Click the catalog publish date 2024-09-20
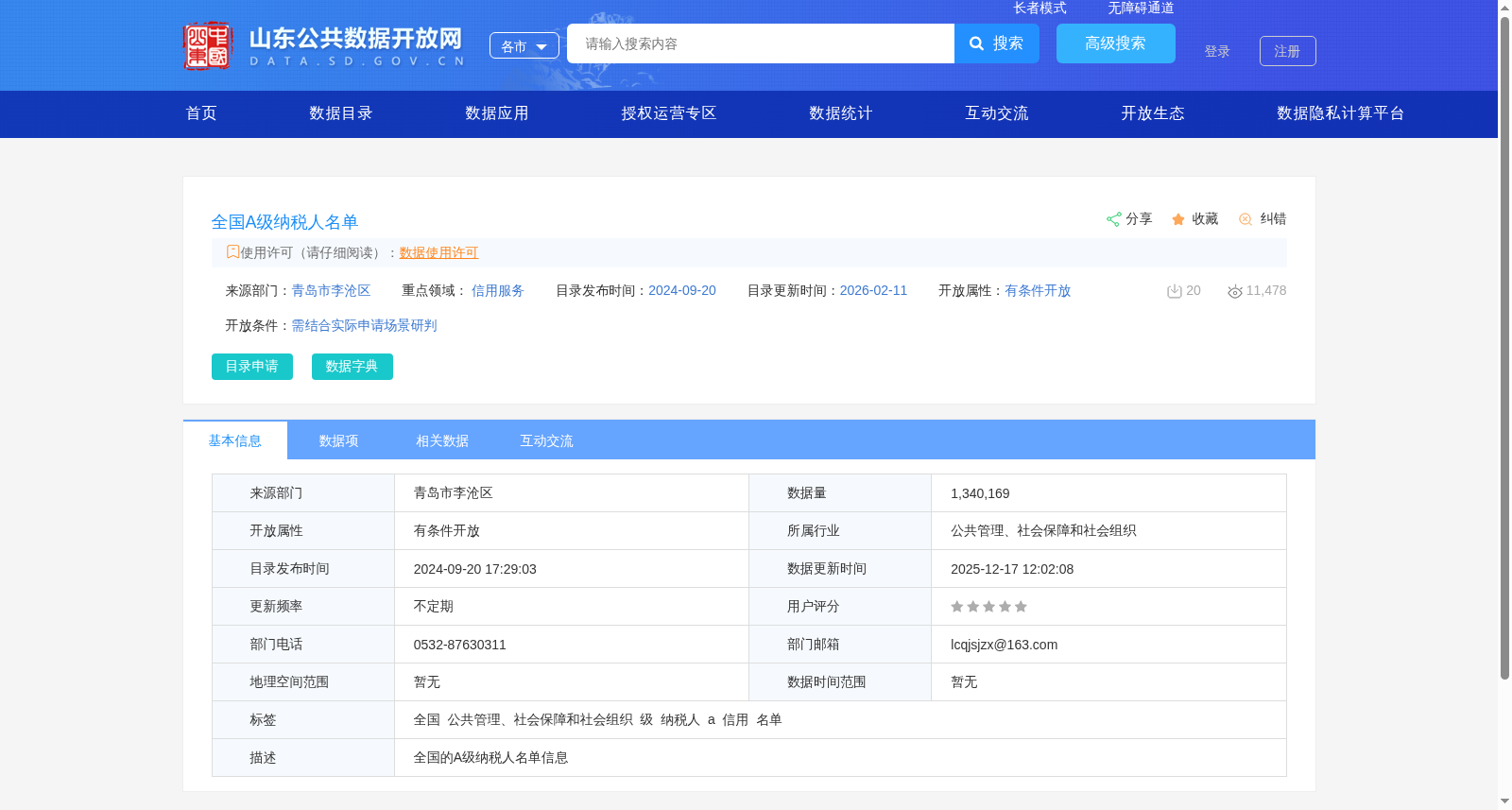This screenshot has height=810, width=1512. click(682, 291)
